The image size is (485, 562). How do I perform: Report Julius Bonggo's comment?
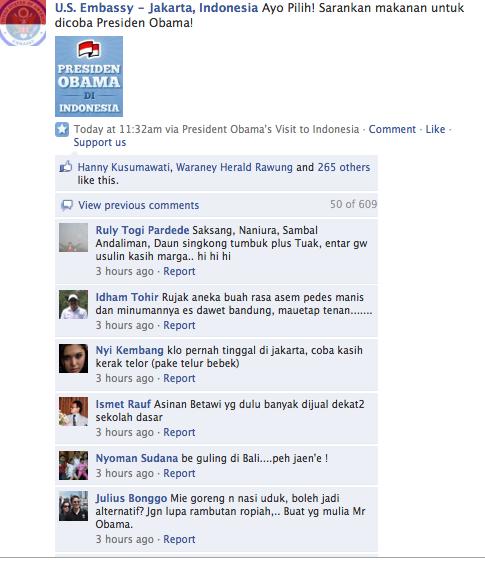[179, 539]
